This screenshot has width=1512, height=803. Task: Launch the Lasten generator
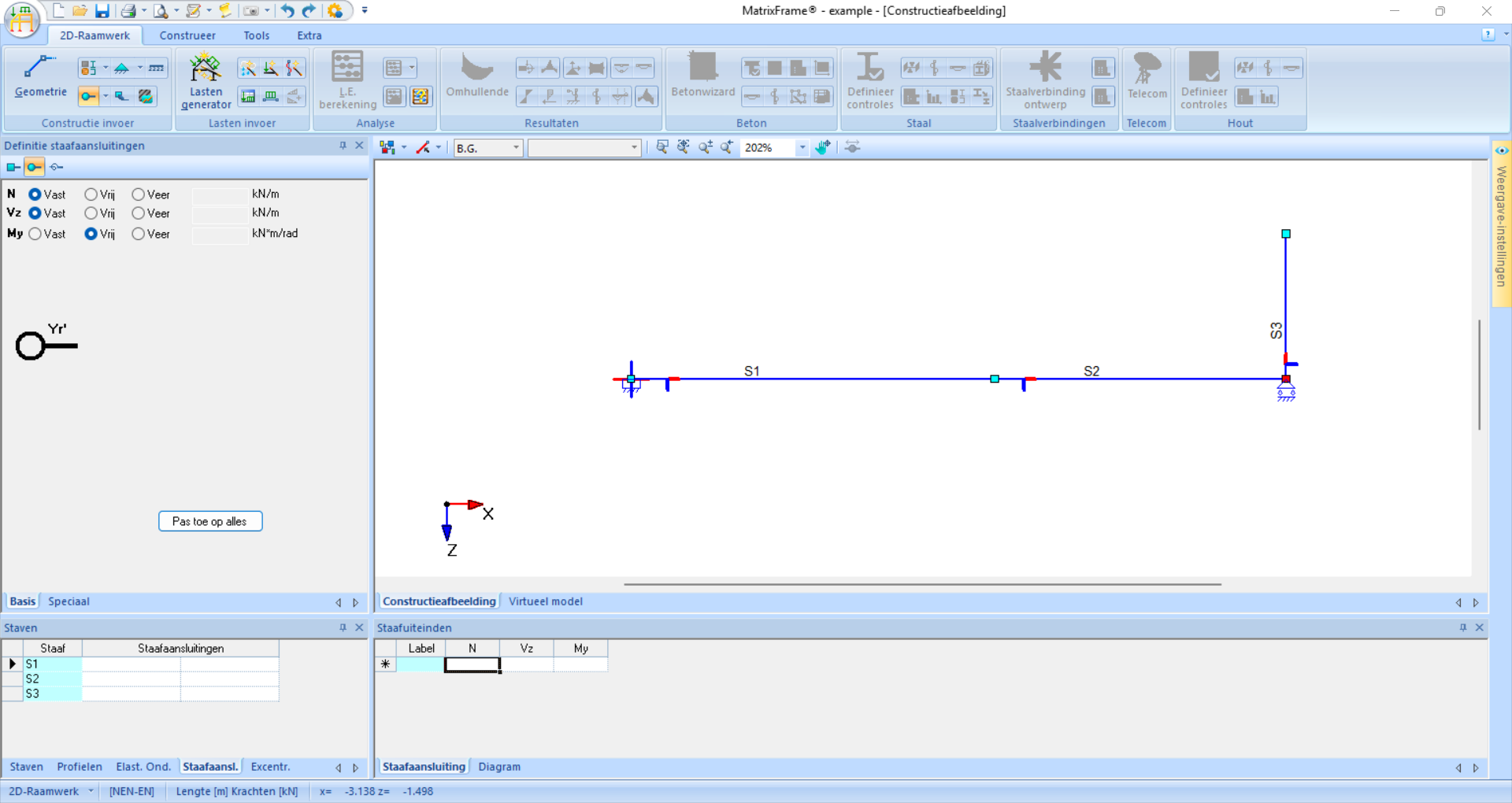tap(206, 80)
